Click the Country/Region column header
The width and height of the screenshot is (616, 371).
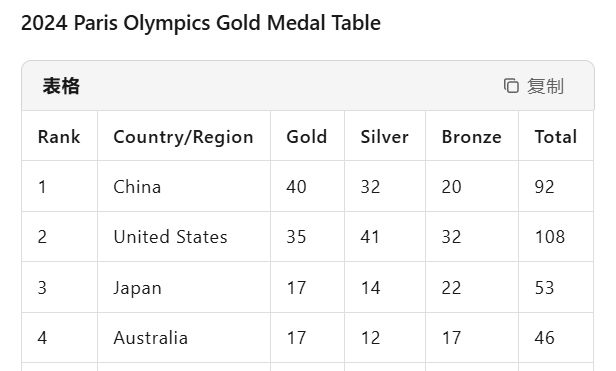pos(183,137)
